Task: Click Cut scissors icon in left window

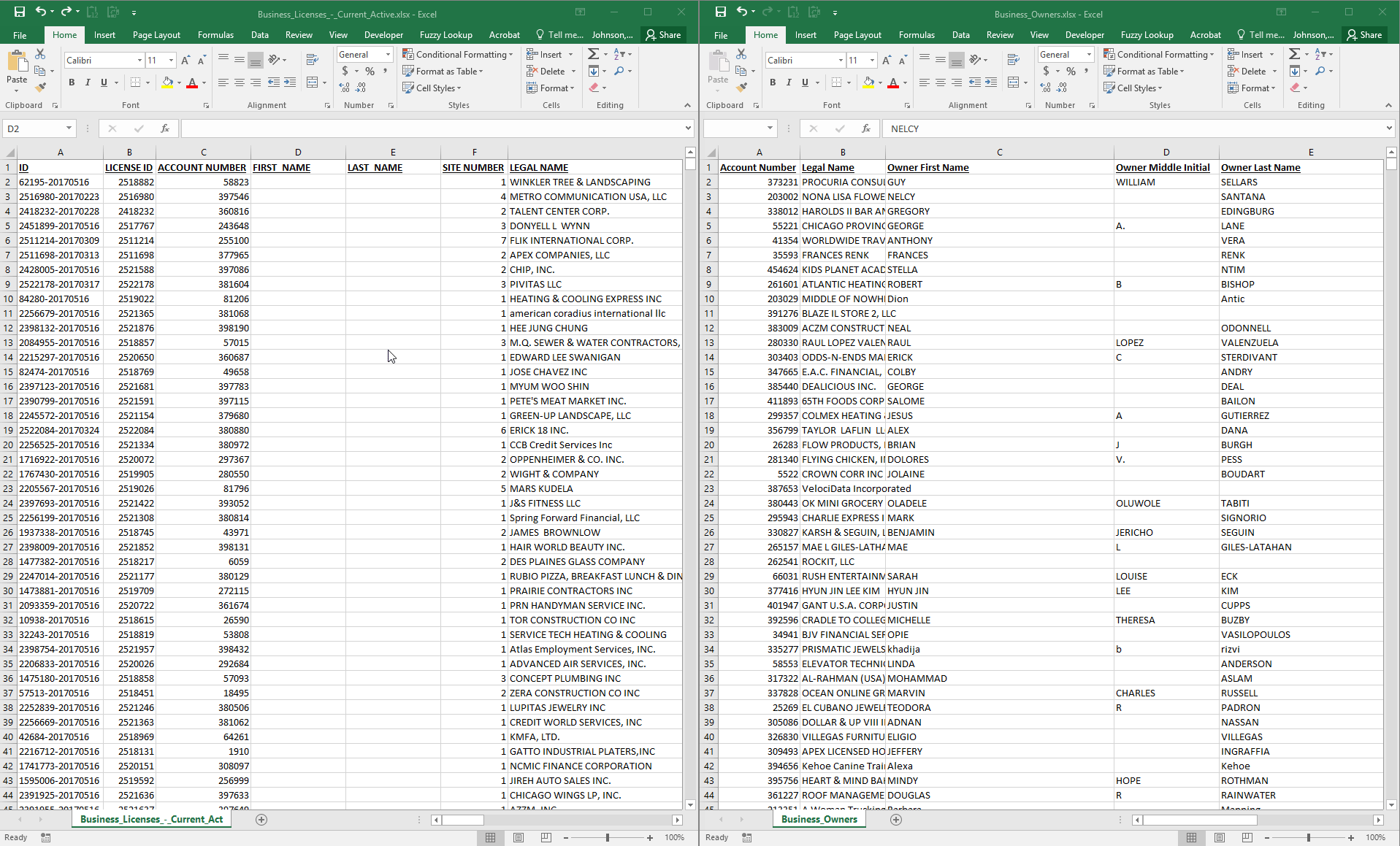Action: 40,54
